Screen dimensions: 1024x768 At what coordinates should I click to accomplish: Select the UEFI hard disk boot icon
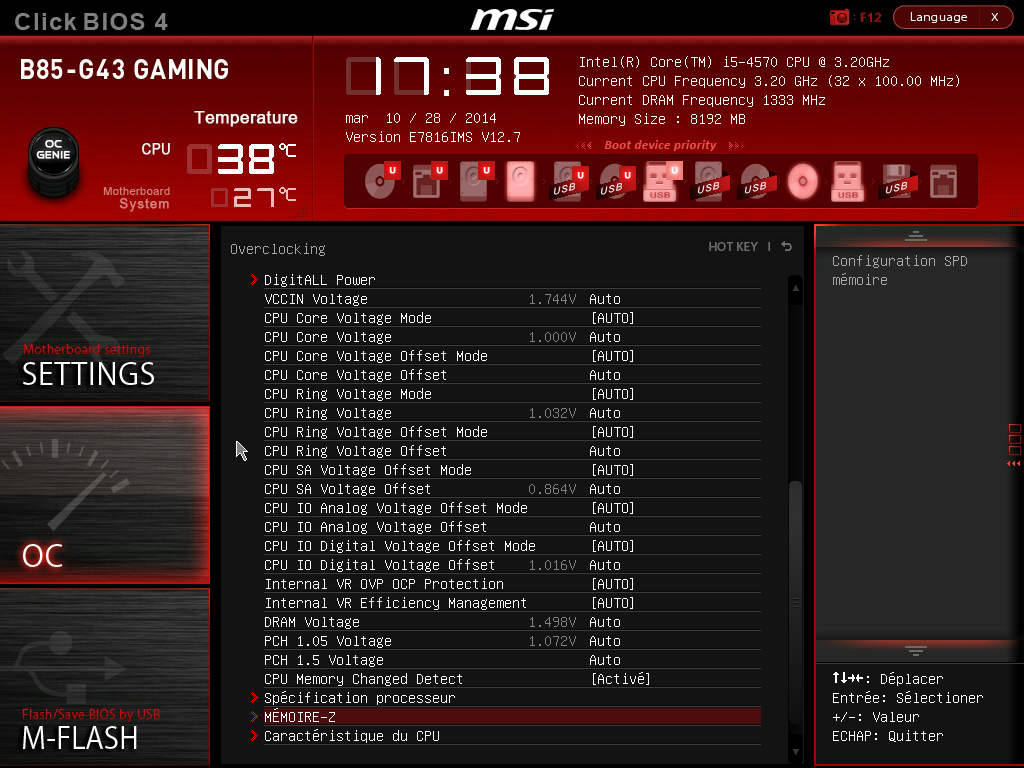pos(475,180)
